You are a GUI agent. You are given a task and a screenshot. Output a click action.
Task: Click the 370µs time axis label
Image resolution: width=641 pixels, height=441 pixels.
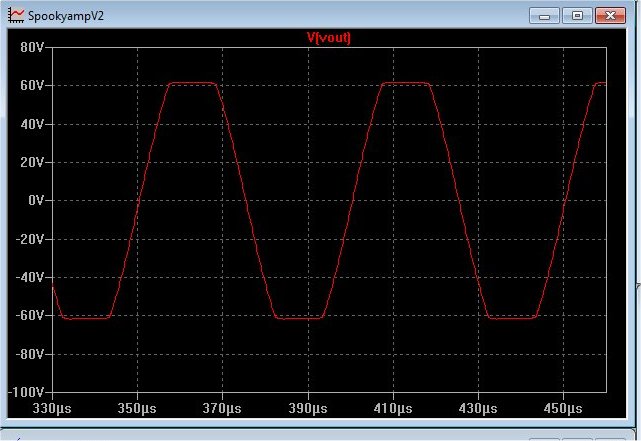[x=222, y=408]
